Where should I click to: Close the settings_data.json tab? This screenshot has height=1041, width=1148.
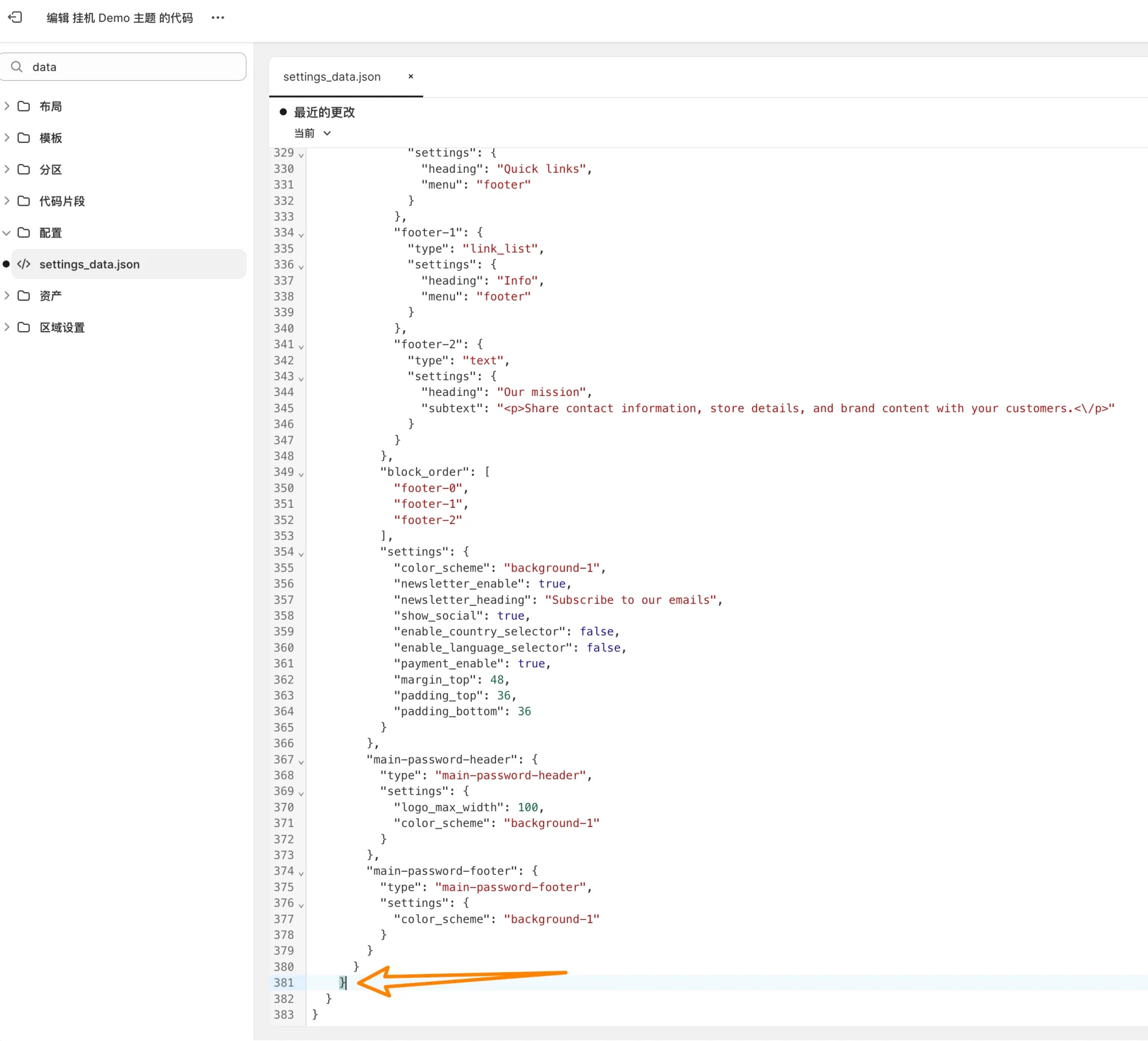coord(410,76)
